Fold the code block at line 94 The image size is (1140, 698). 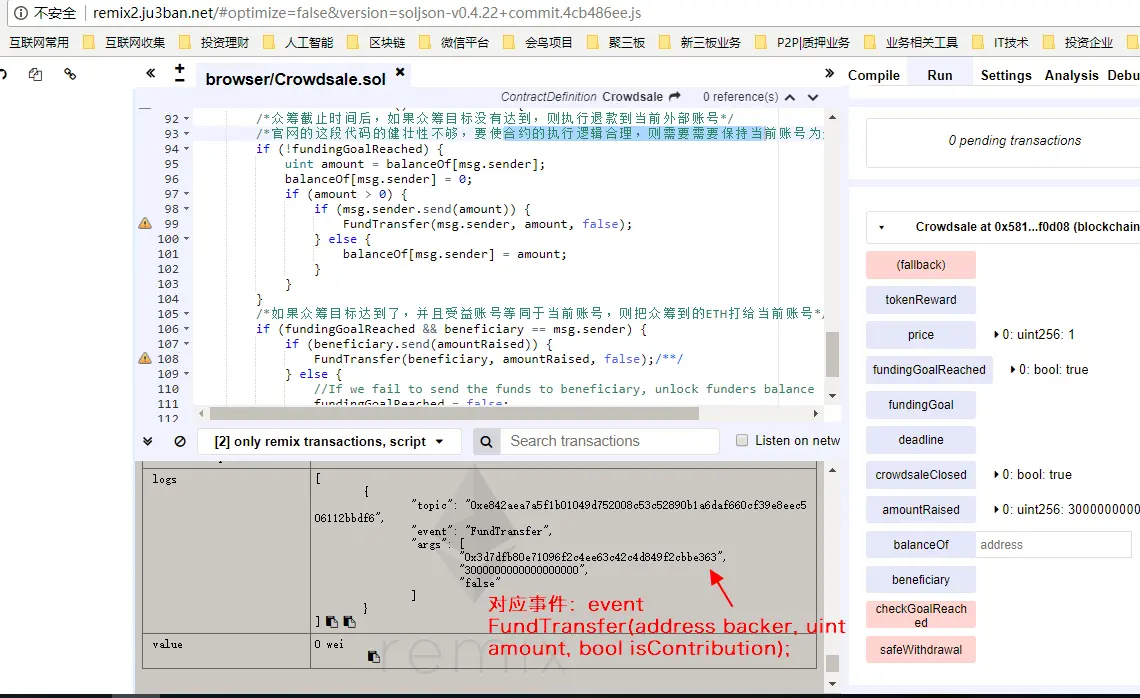[187, 149]
